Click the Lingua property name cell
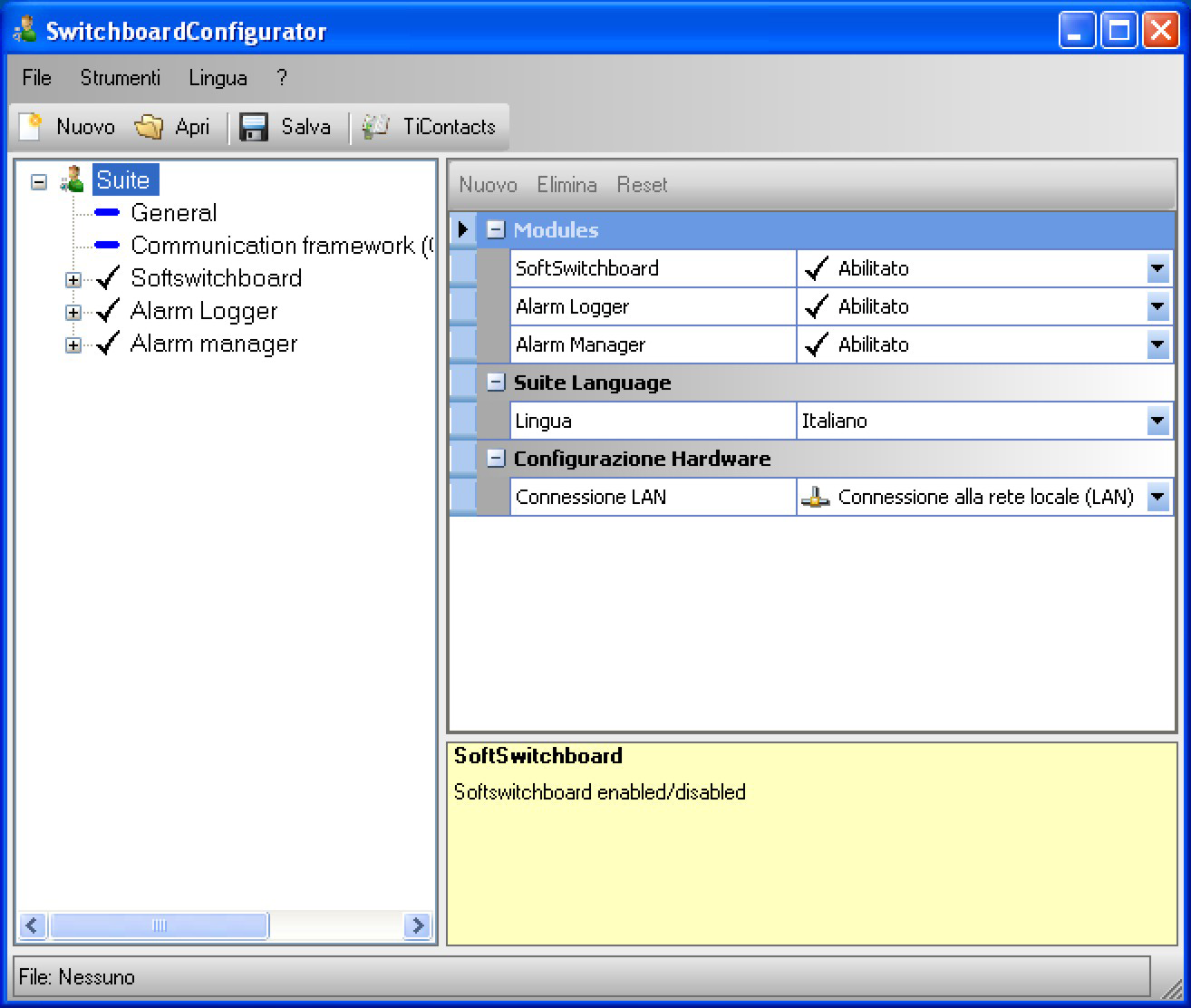The width and height of the screenshot is (1191, 1008). tap(653, 421)
